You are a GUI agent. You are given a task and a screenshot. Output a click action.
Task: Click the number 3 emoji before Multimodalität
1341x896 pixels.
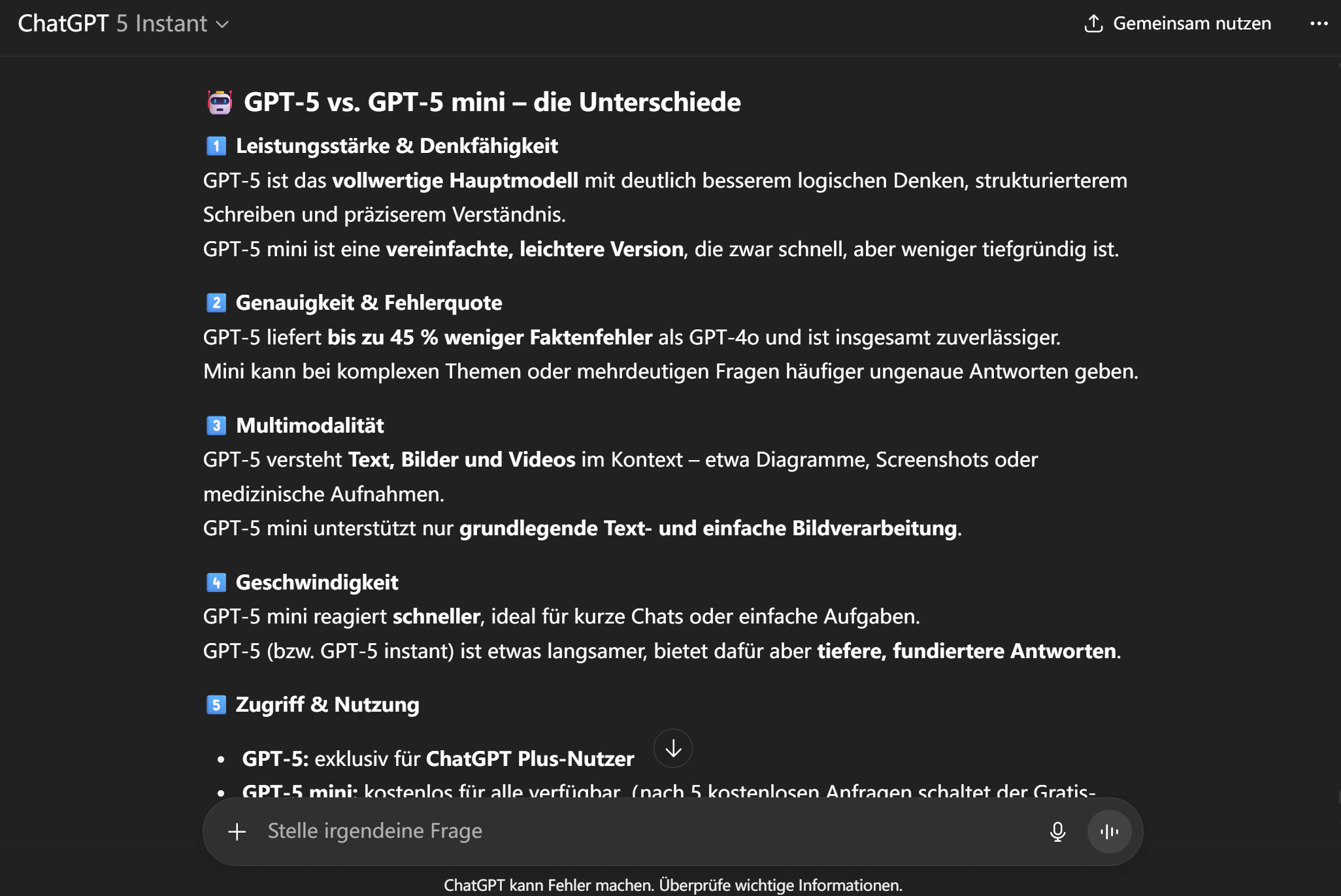tap(216, 425)
